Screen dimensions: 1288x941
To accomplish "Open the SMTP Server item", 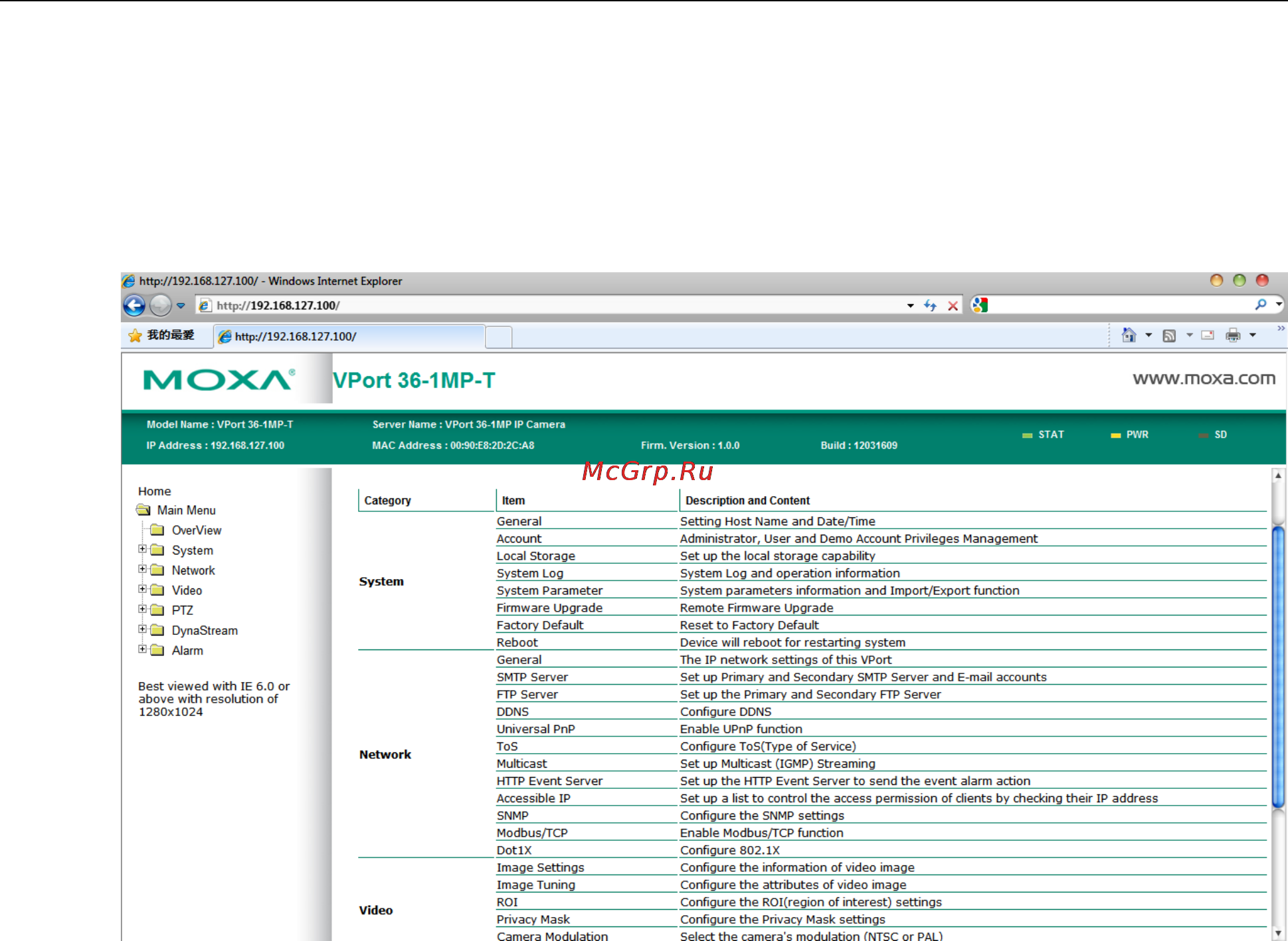I will [532, 677].
